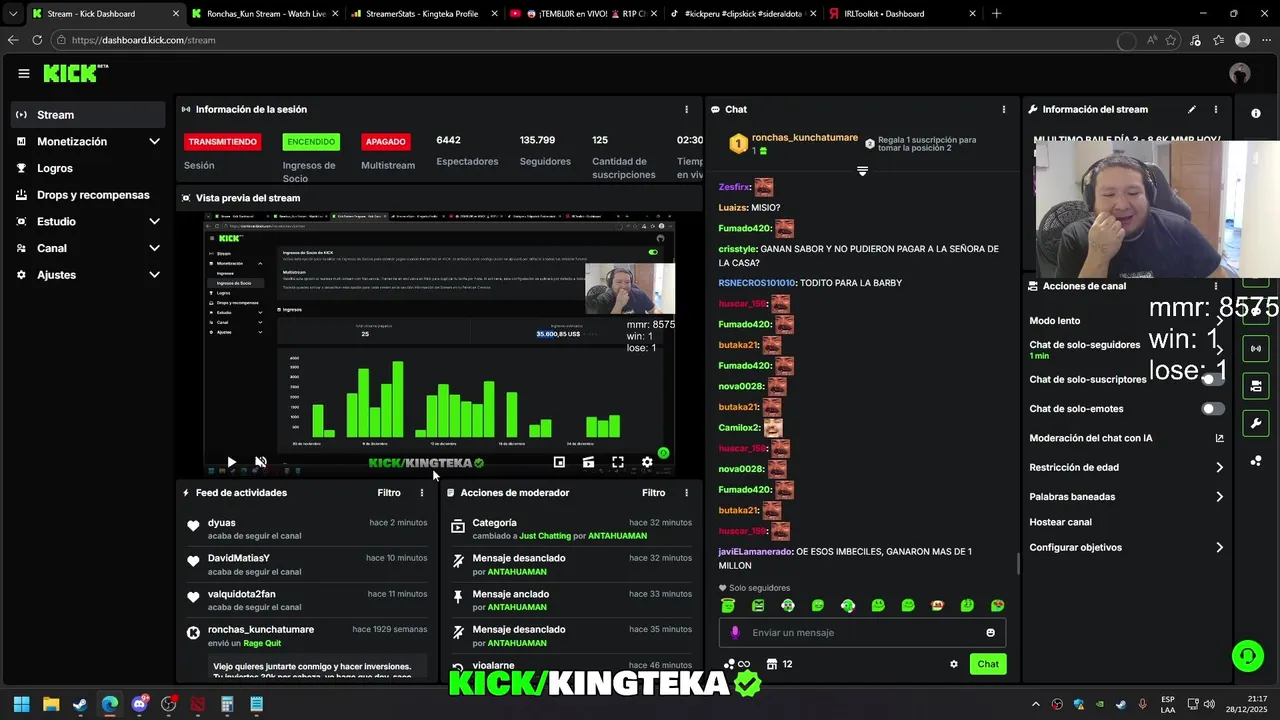
Task: Open the emoji picker in message box
Action: (x=991, y=633)
